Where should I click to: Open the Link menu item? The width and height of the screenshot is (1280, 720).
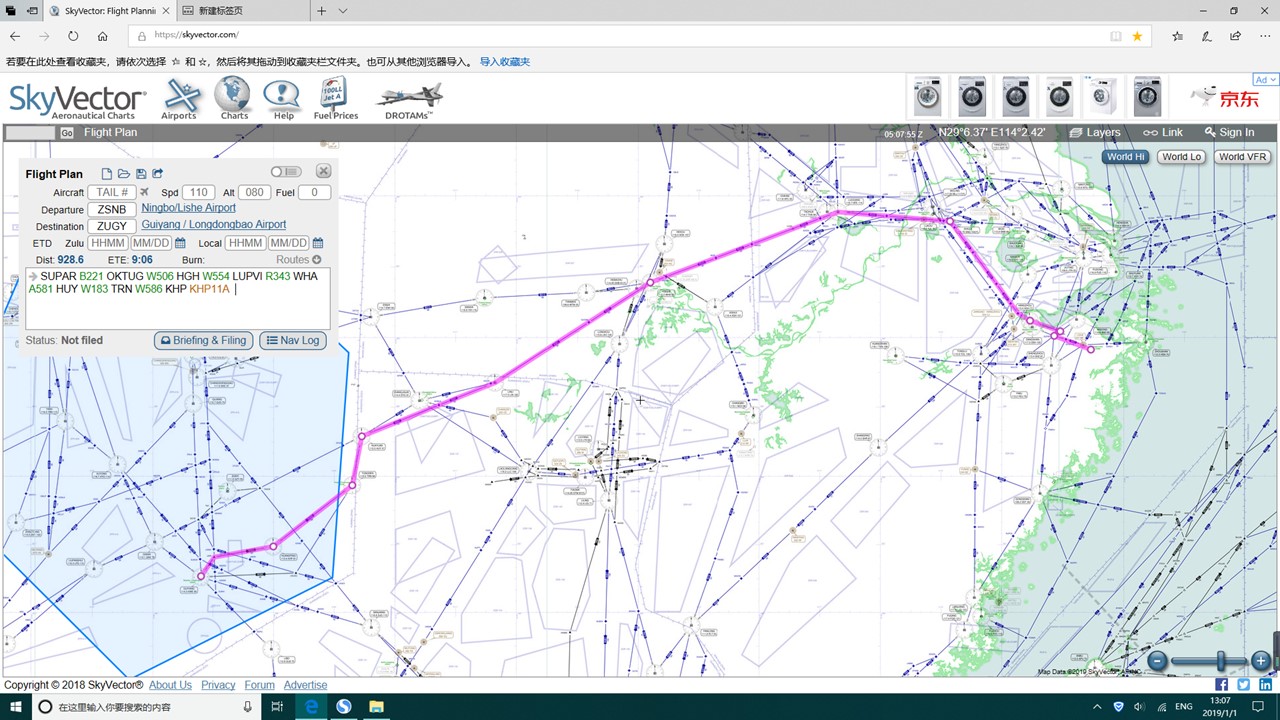tap(1163, 132)
